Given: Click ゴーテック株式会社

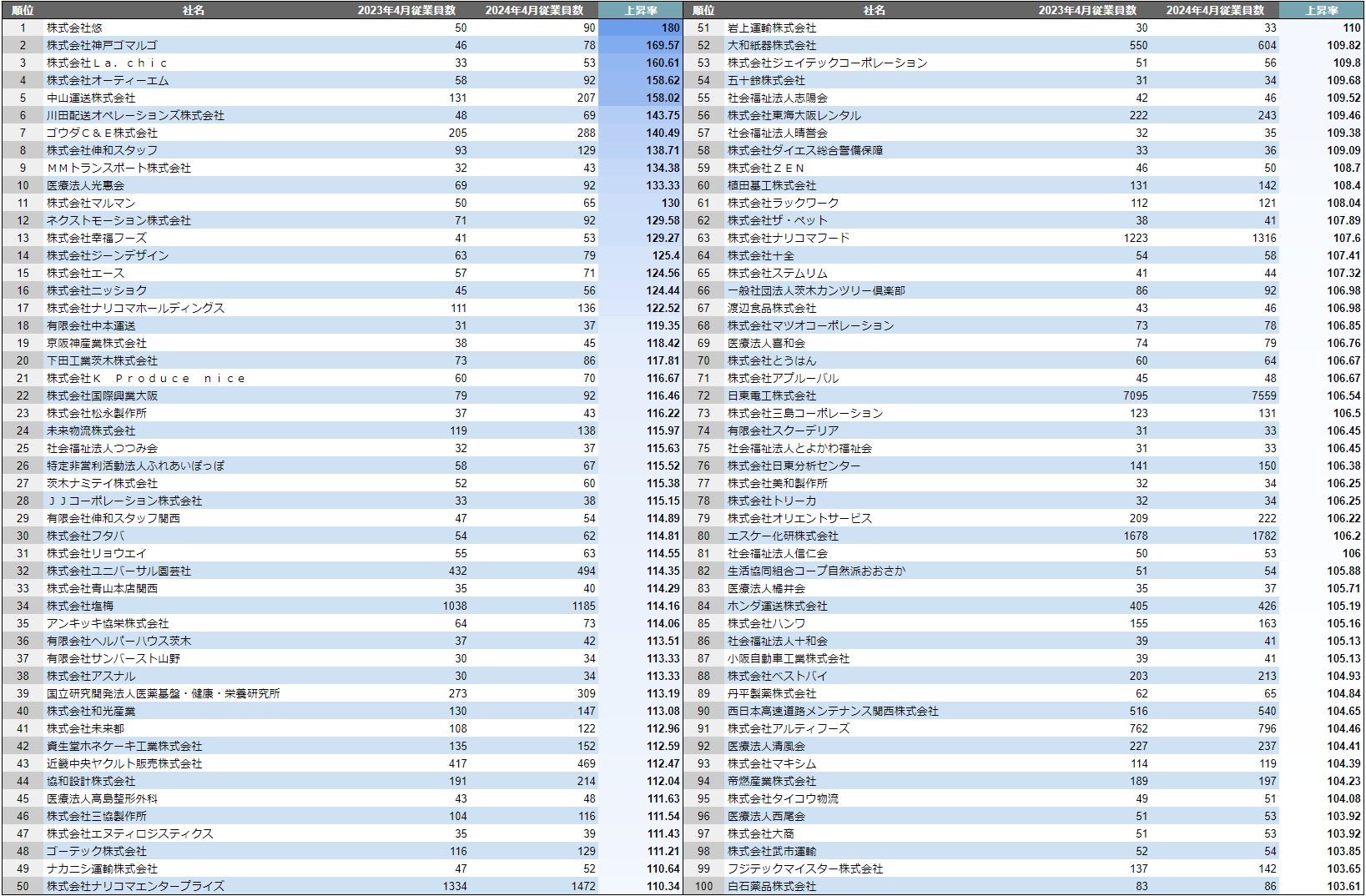Looking at the screenshot, I should coord(97,851).
